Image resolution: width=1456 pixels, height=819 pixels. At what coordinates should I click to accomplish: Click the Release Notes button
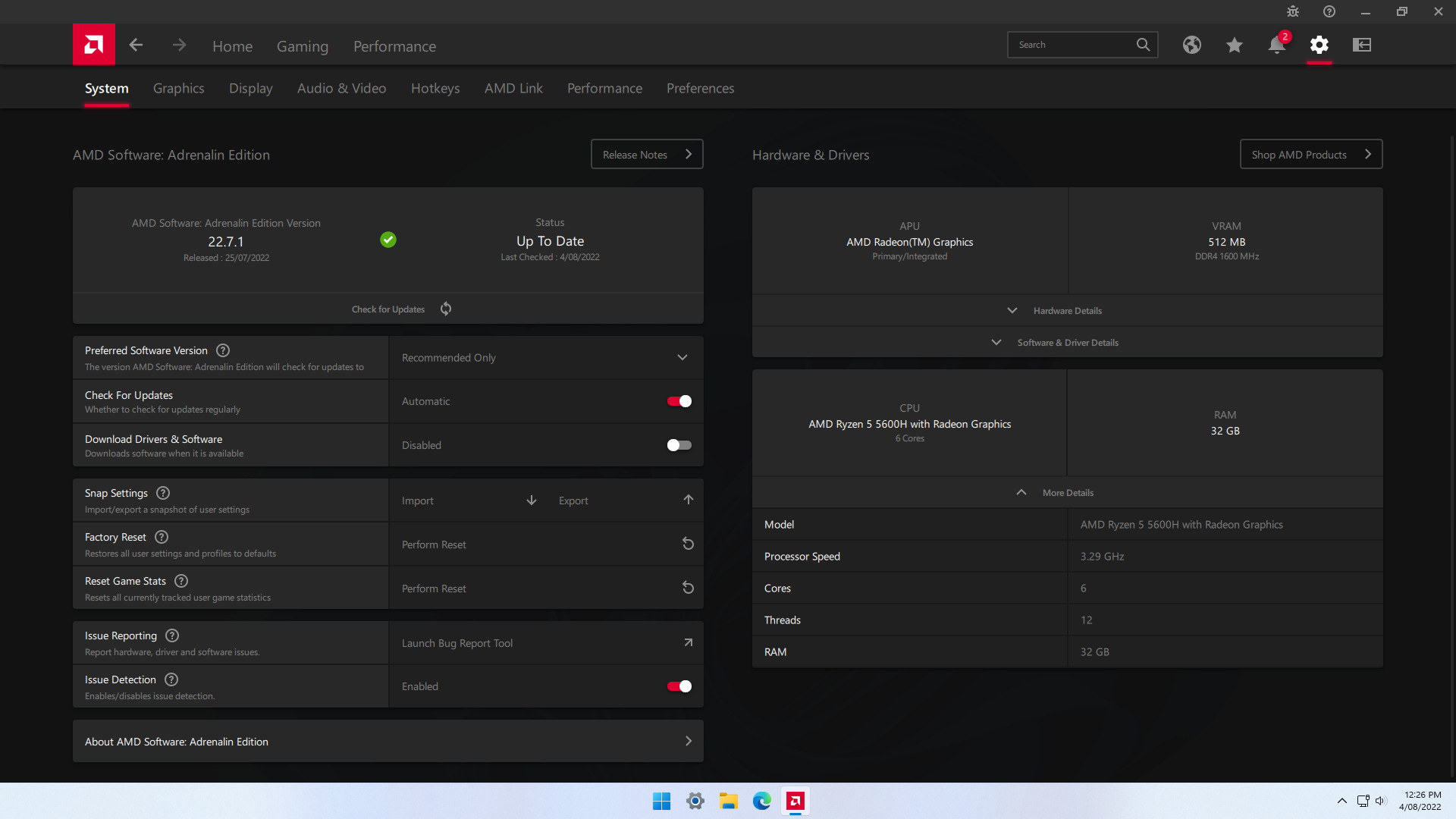(647, 154)
